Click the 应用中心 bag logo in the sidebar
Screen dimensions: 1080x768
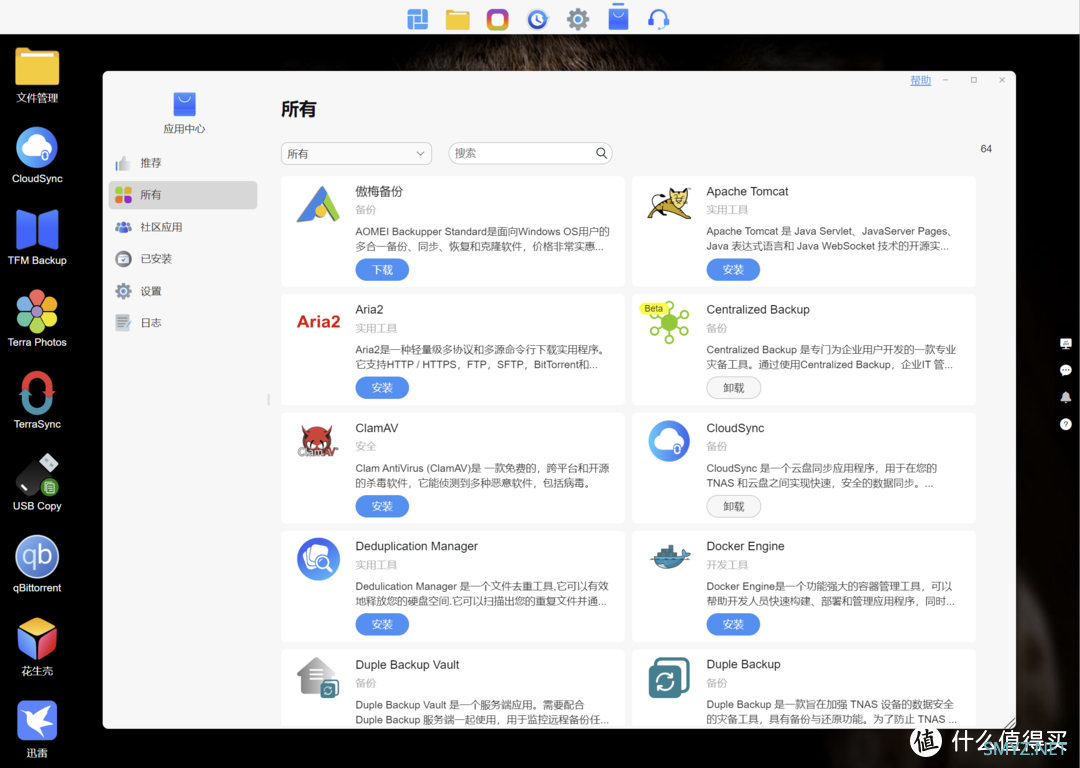[x=185, y=105]
